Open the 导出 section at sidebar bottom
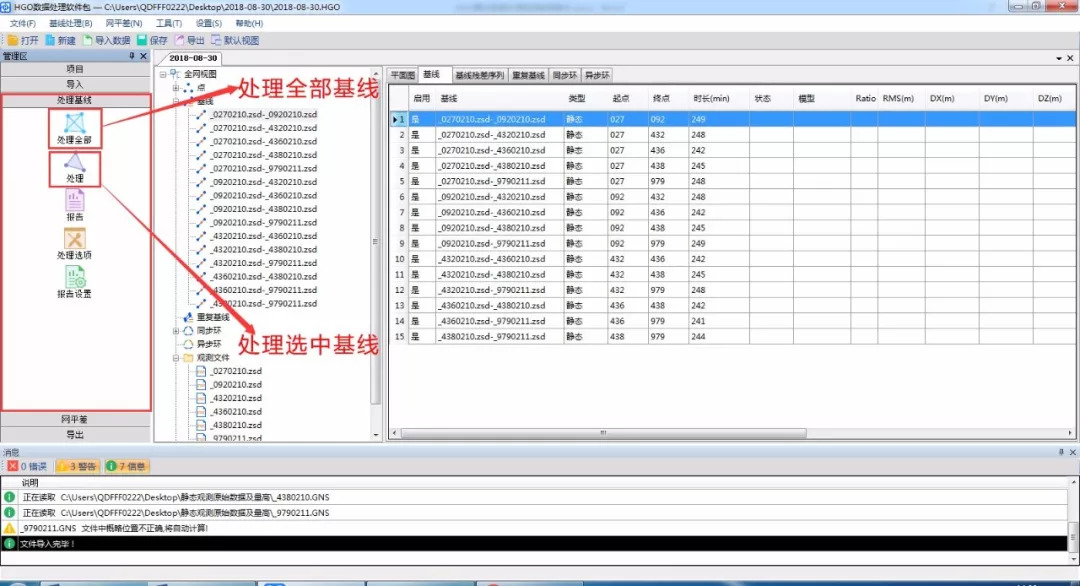 coord(75,435)
